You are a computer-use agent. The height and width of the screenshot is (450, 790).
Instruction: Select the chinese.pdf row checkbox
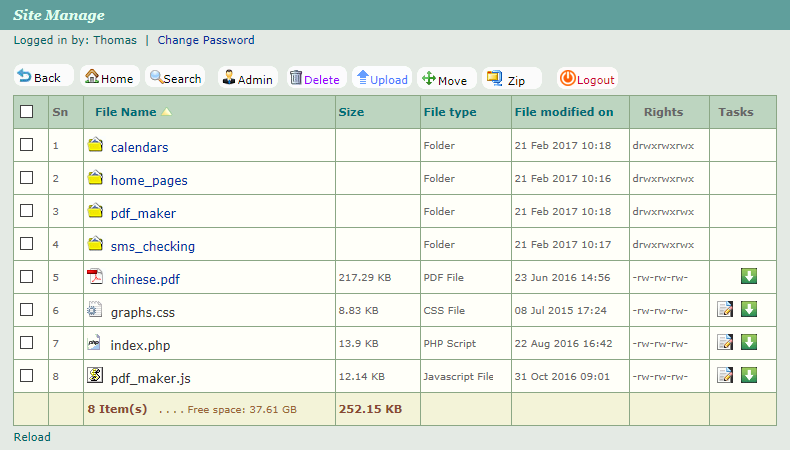[27, 277]
